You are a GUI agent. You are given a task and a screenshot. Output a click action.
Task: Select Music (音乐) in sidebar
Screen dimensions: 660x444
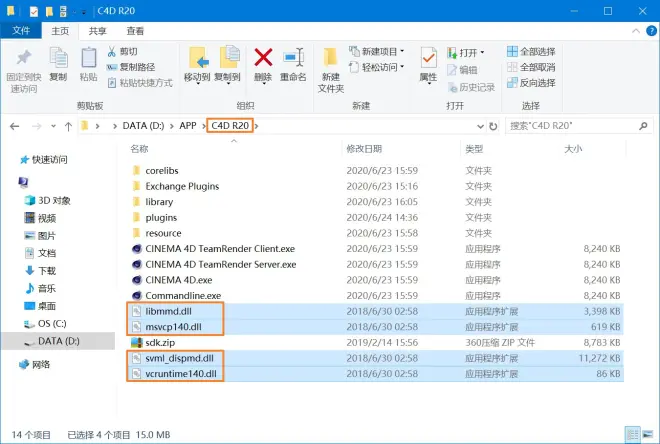tap(40, 288)
